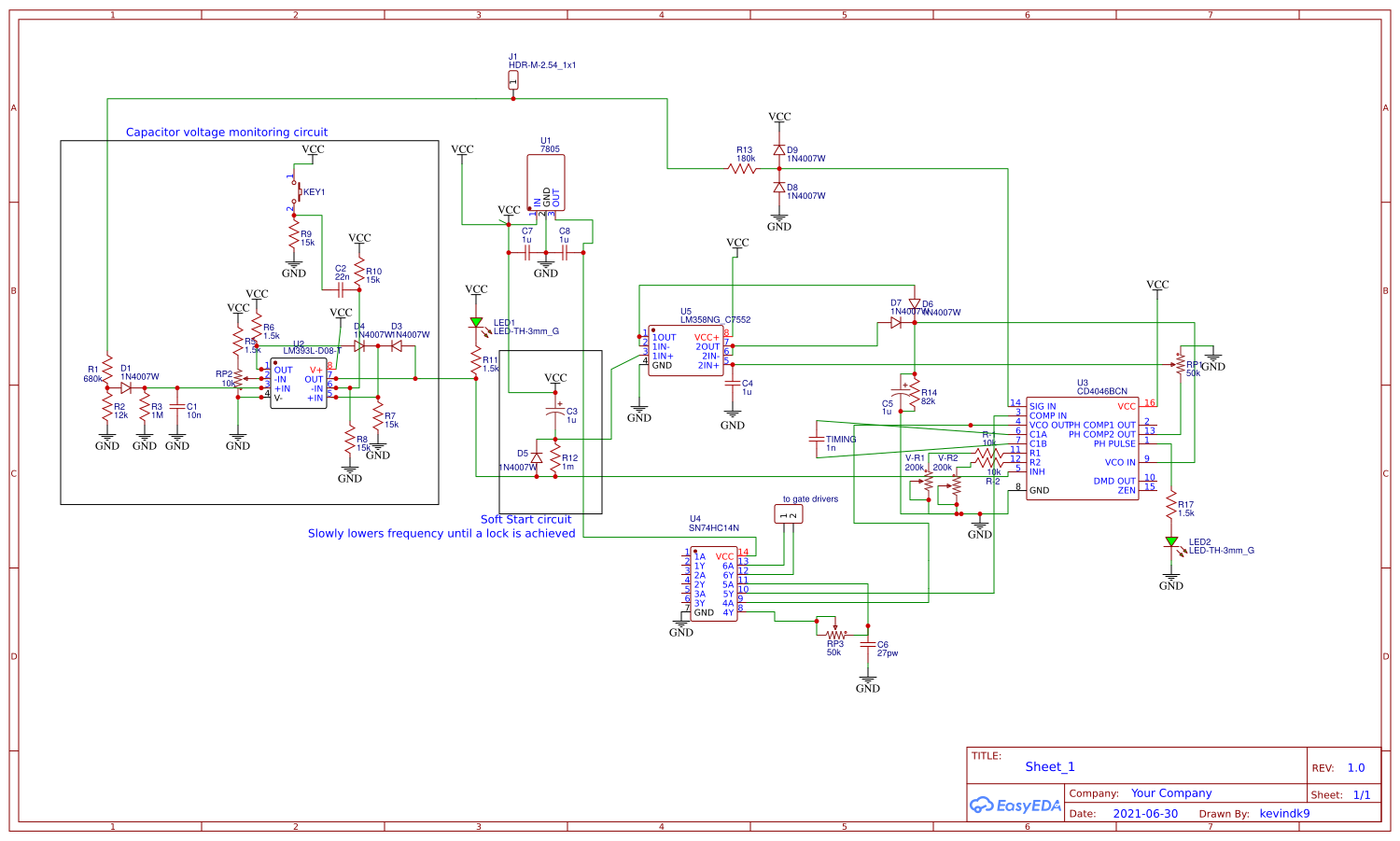1400x841 pixels.
Task: Select the SN74HC14N hex inverter U4
Action: [x=714, y=583]
